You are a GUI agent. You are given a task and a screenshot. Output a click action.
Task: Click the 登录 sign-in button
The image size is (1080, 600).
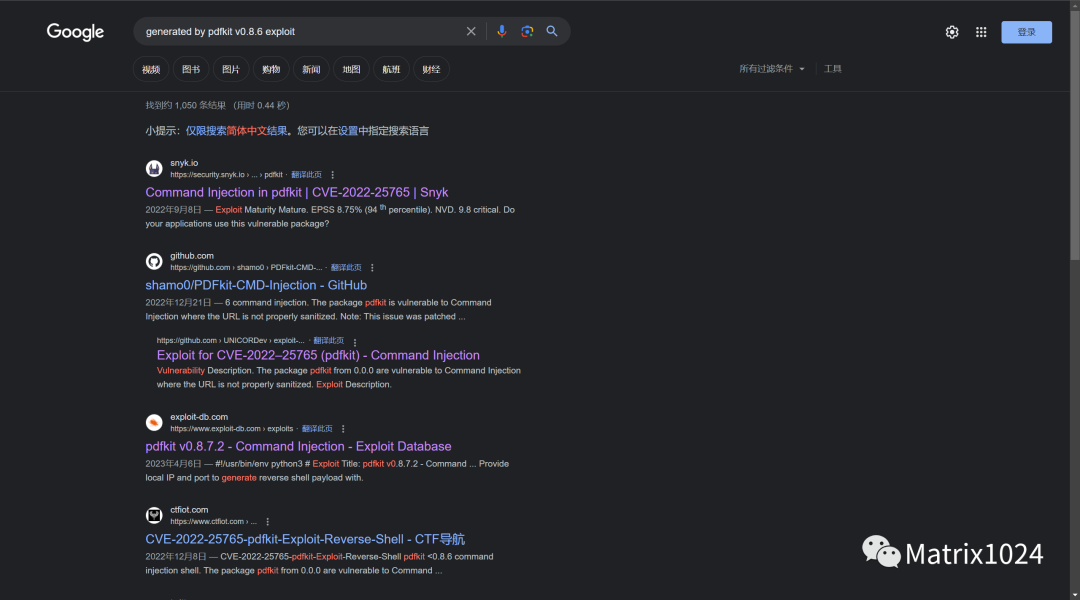(x=1026, y=32)
